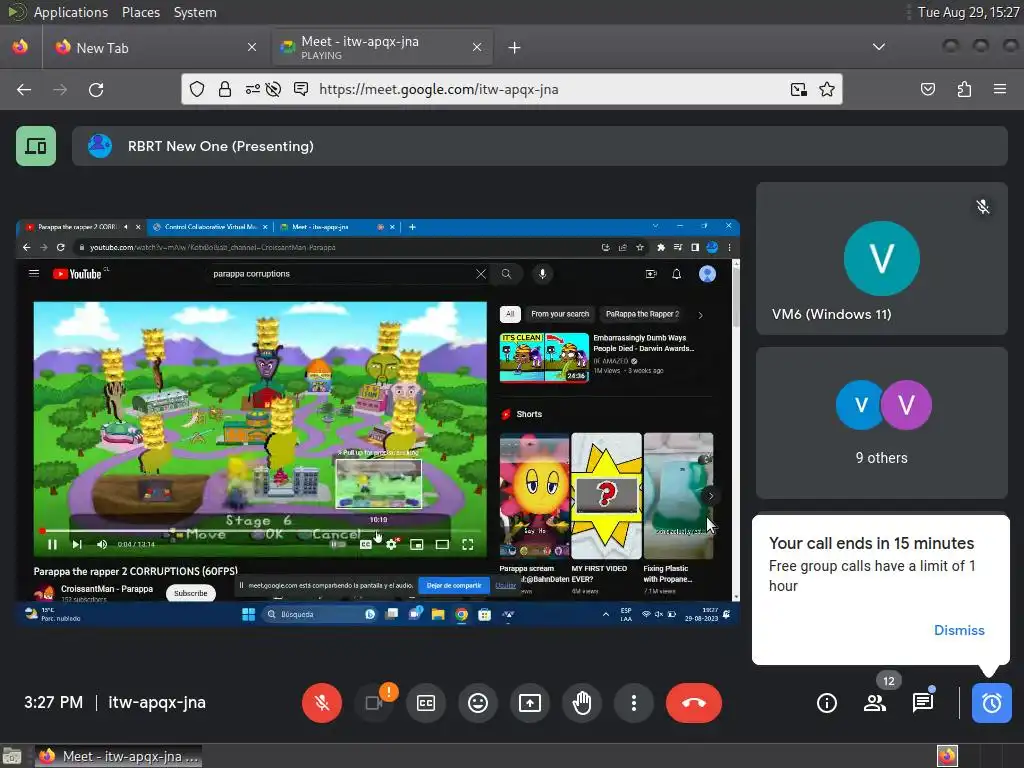The image size is (1024, 768).
Task: Click the microphone muted icon on VM6 tile
Action: 983,207
